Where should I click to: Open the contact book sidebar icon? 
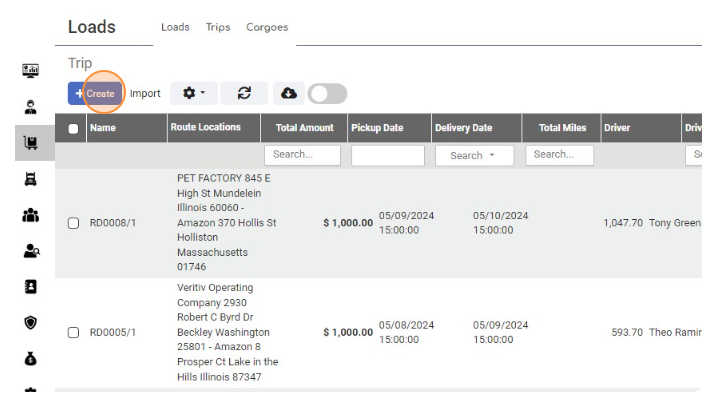pos(31,287)
